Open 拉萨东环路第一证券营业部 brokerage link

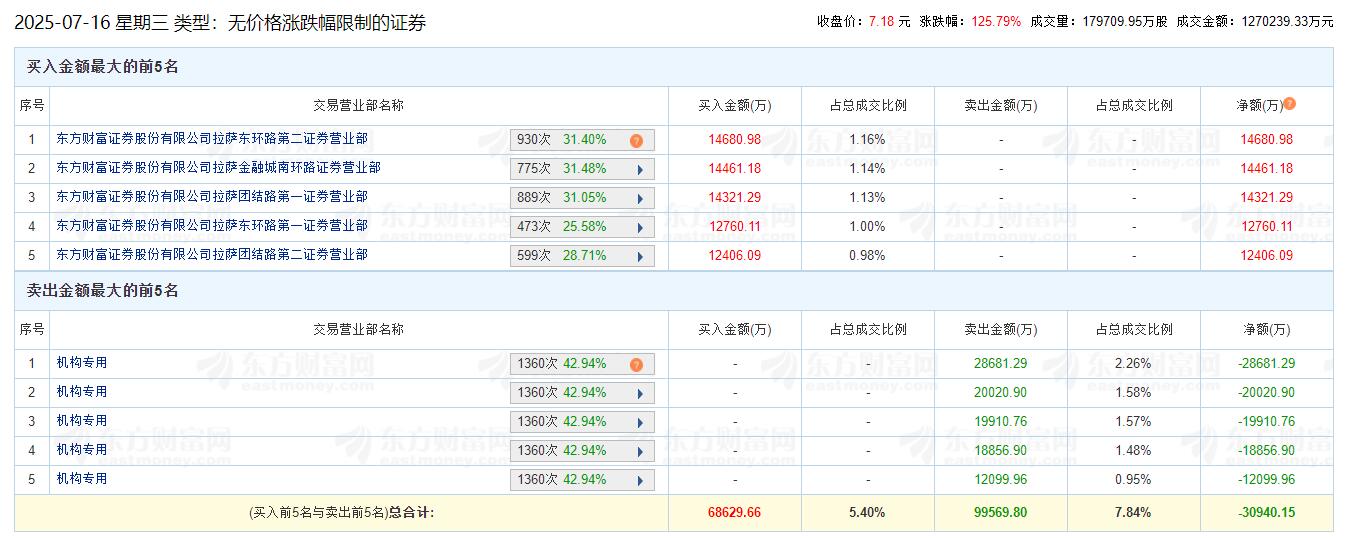coord(211,226)
